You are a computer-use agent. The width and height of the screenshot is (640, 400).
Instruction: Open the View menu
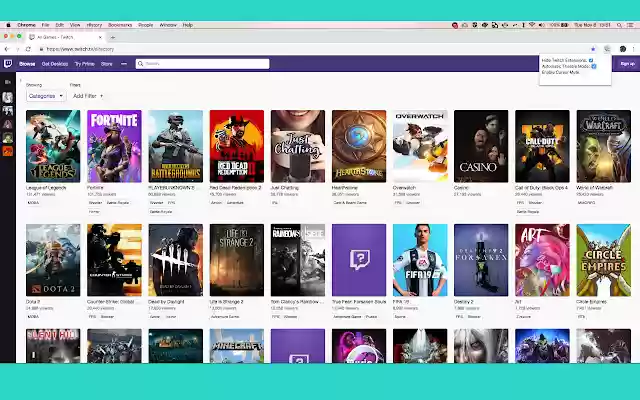pos(75,25)
